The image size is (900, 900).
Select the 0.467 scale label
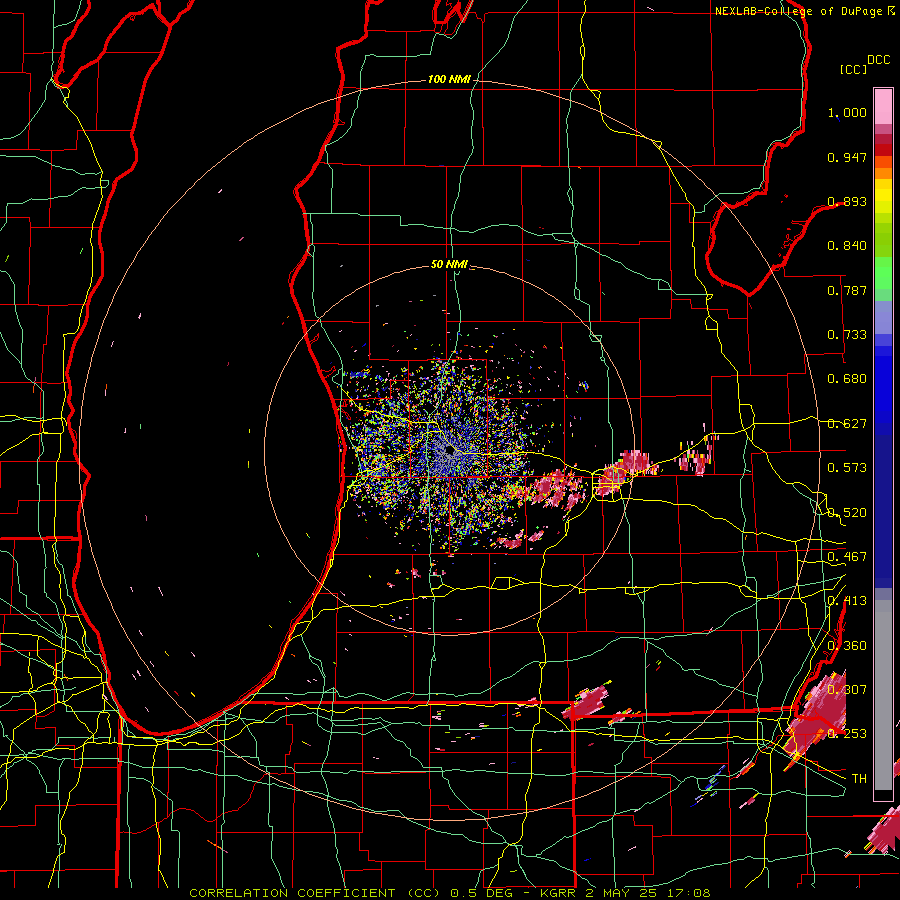pyautogui.click(x=847, y=557)
